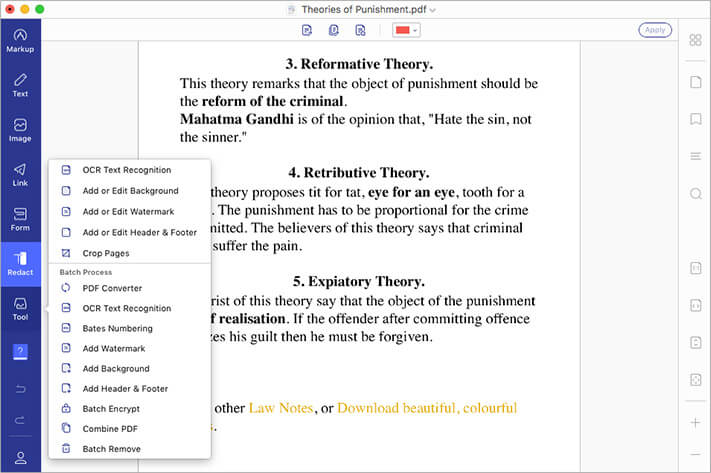This screenshot has width=711, height=473.
Task: Zoom in with the plus icon
Action: (x=695, y=423)
